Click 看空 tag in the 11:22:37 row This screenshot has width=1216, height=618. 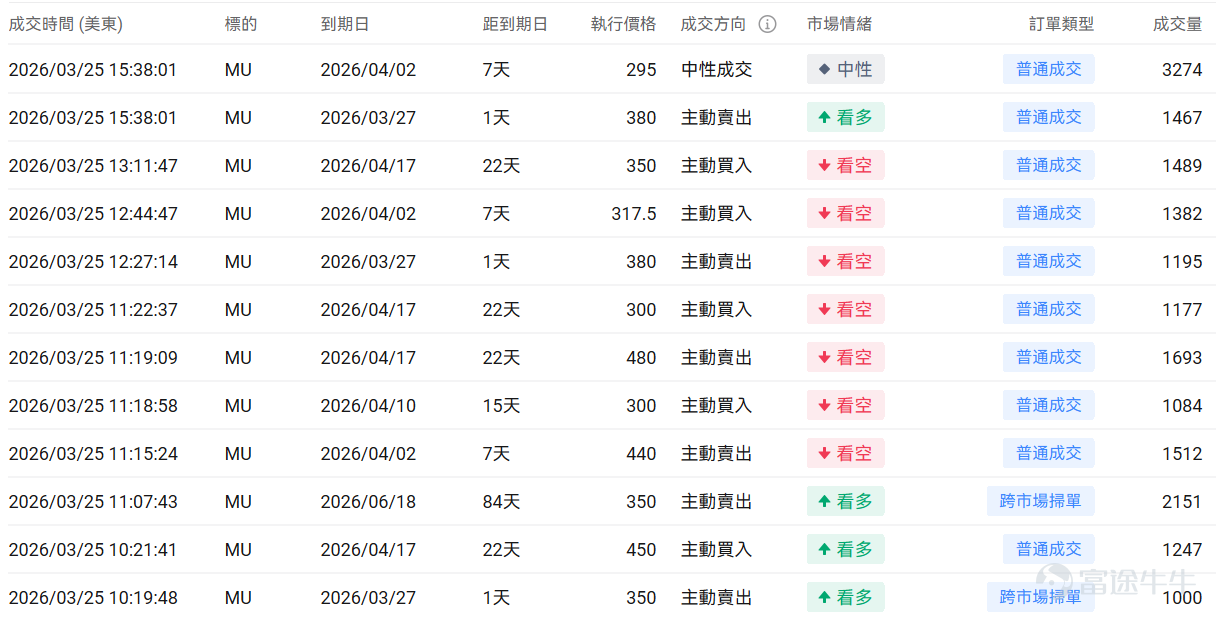pos(846,309)
